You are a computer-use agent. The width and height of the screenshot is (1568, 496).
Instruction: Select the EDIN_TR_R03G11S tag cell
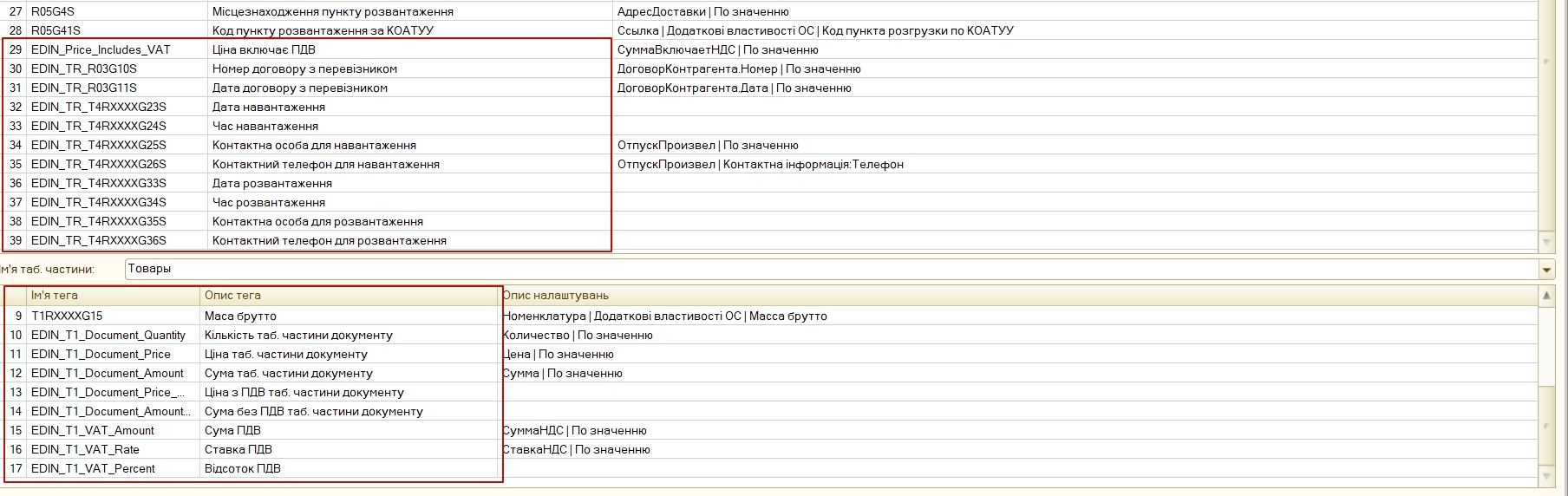(118, 88)
